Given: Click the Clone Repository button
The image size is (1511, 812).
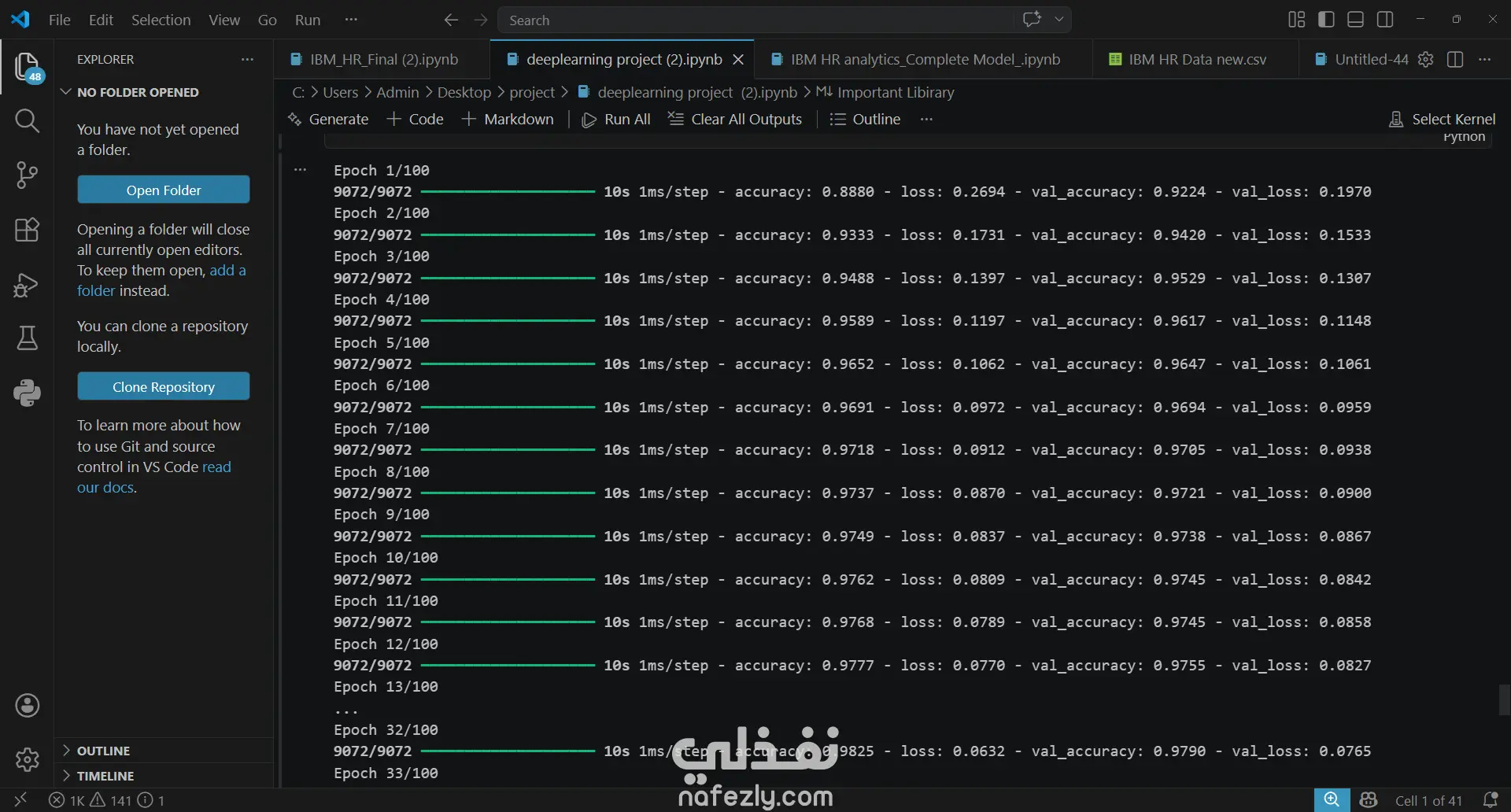Looking at the screenshot, I should (x=164, y=386).
